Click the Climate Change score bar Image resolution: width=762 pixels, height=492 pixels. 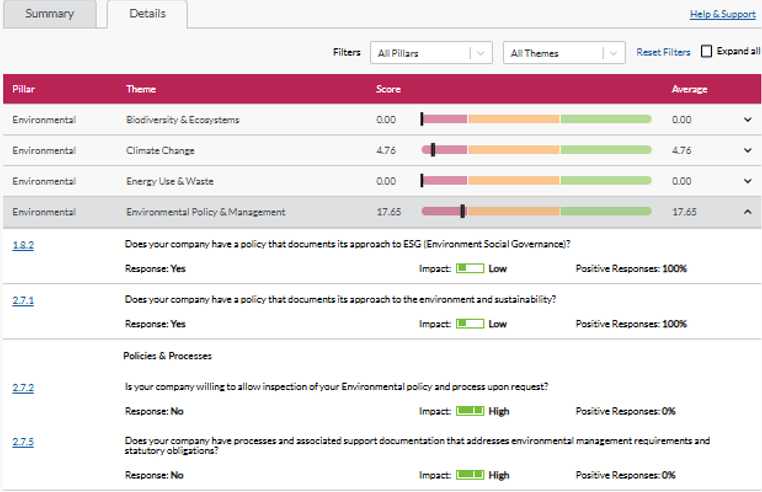(x=536, y=151)
